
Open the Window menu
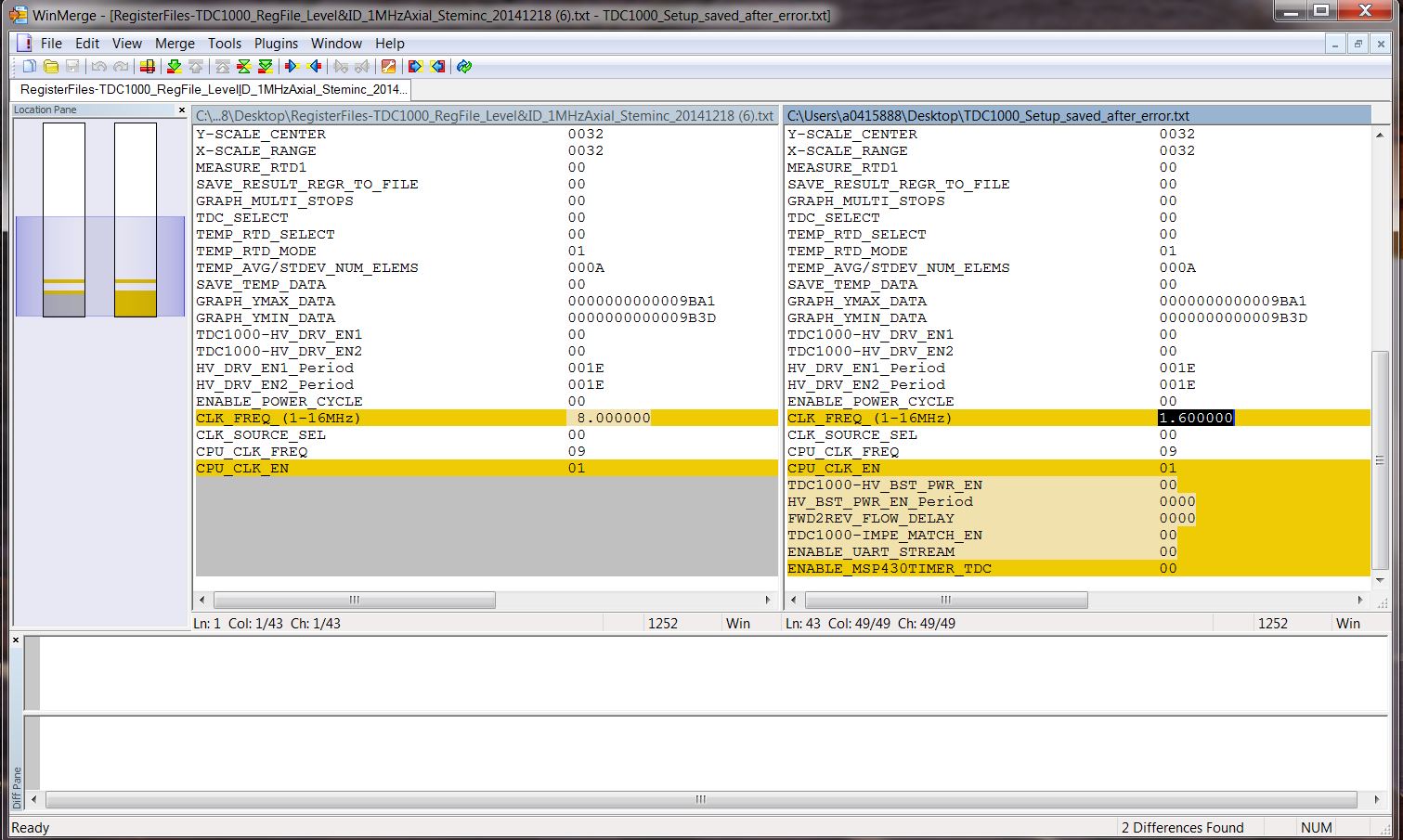click(x=336, y=43)
